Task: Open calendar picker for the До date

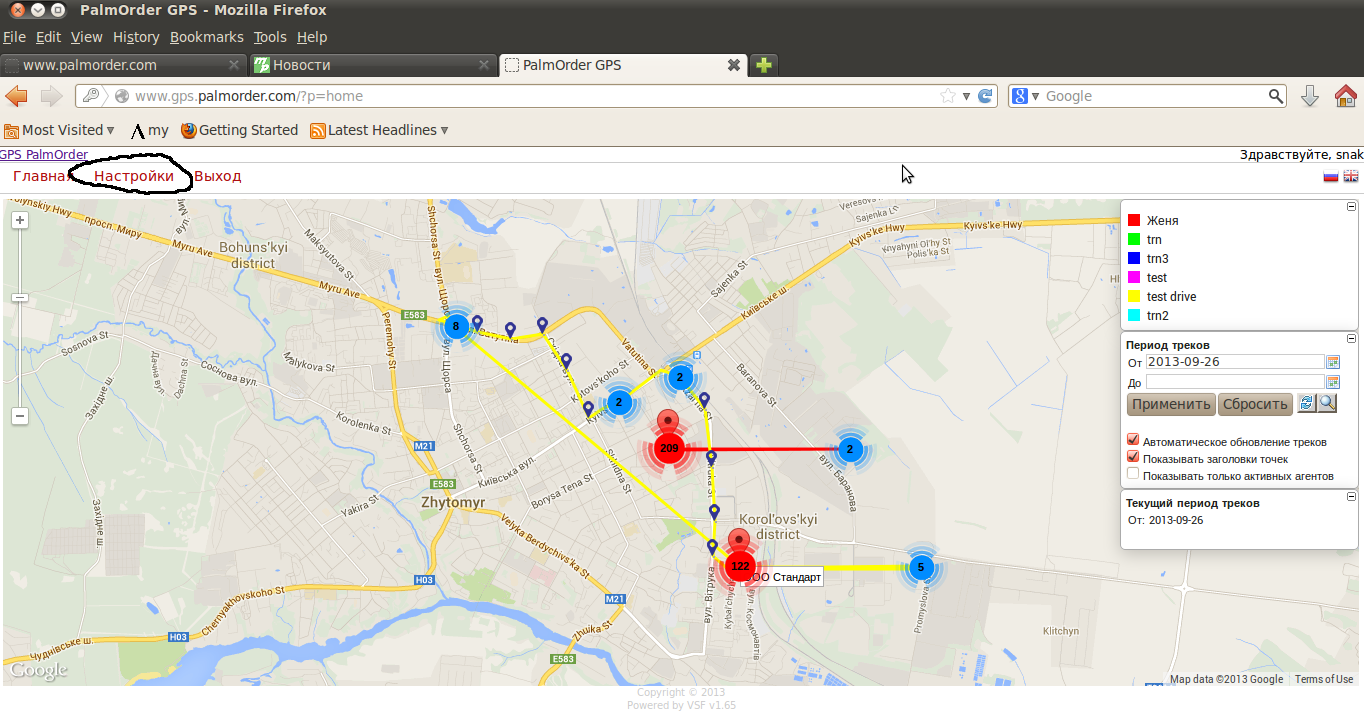Action: tap(1332, 382)
